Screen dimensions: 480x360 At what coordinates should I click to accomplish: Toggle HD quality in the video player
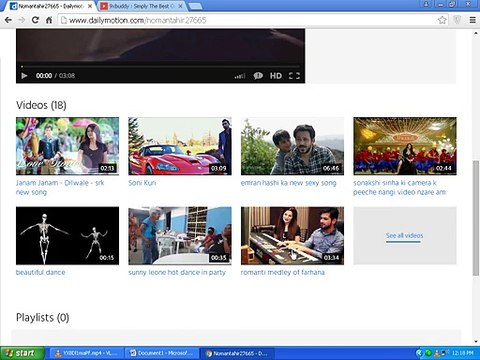coord(276,76)
